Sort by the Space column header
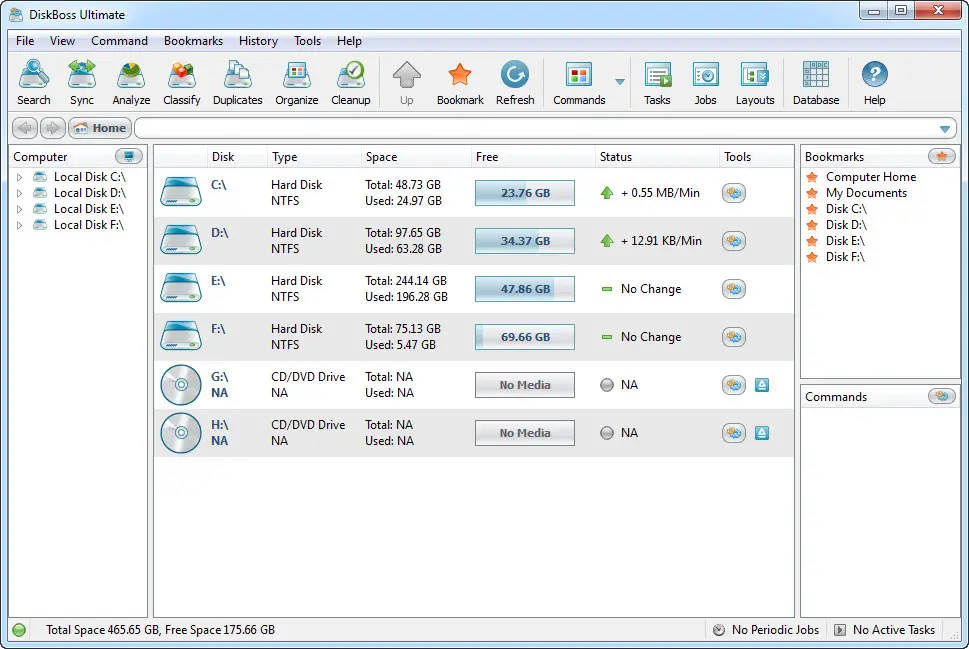This screenshot has height=649, width=969. (415, 157)
